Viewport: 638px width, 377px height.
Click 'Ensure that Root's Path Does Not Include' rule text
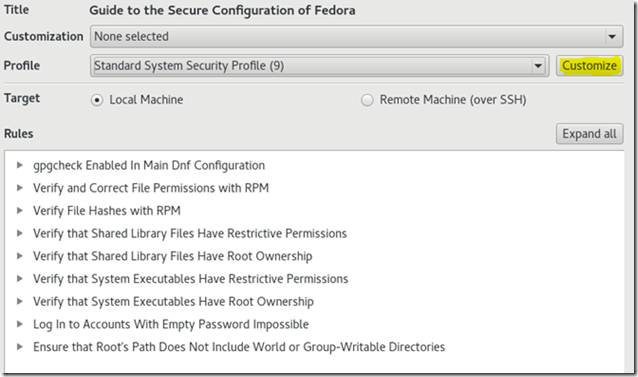[239, 347]
